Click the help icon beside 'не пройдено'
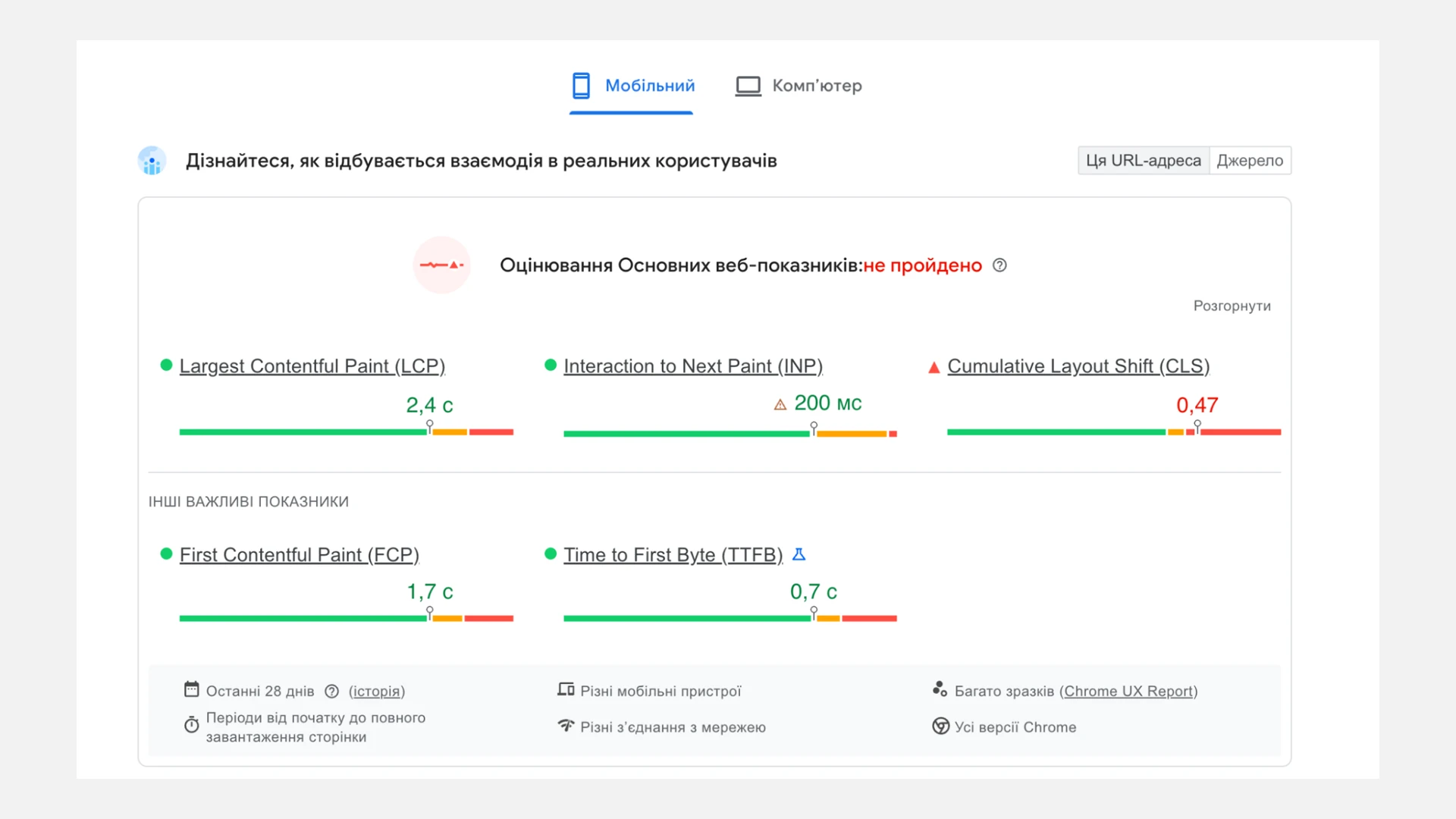Image resolution: width=1456 pixels, height=819 pixels. [x=999, y=265]
